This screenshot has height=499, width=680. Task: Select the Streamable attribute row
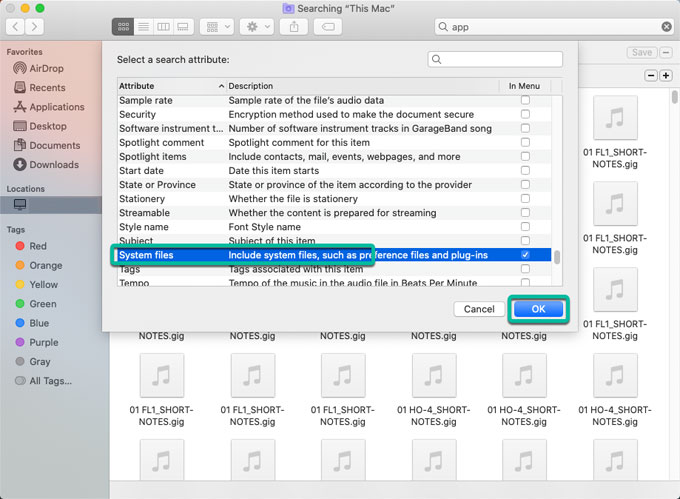(x=334, y=213)
